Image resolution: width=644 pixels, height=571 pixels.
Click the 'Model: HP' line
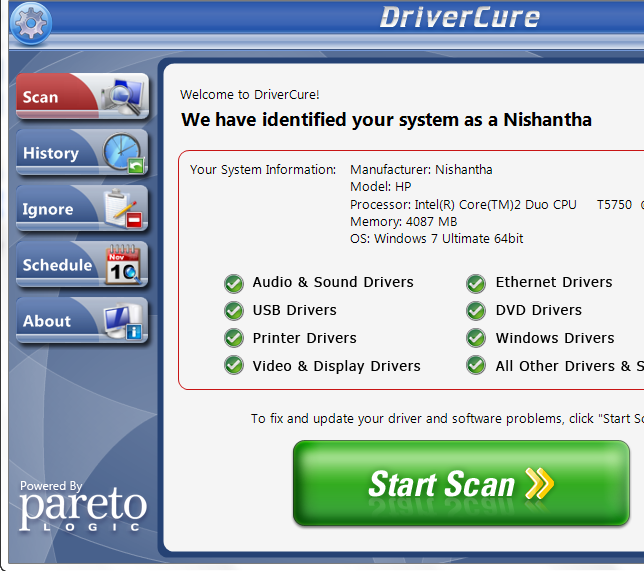pyautogui.click(x=380, y=187)
